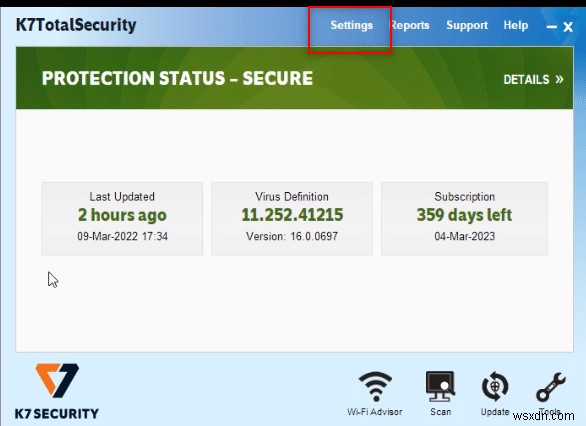Select the Subscription info card
Image resolution: width=586 pixels, height=426 pixels.
click(465, 219)
